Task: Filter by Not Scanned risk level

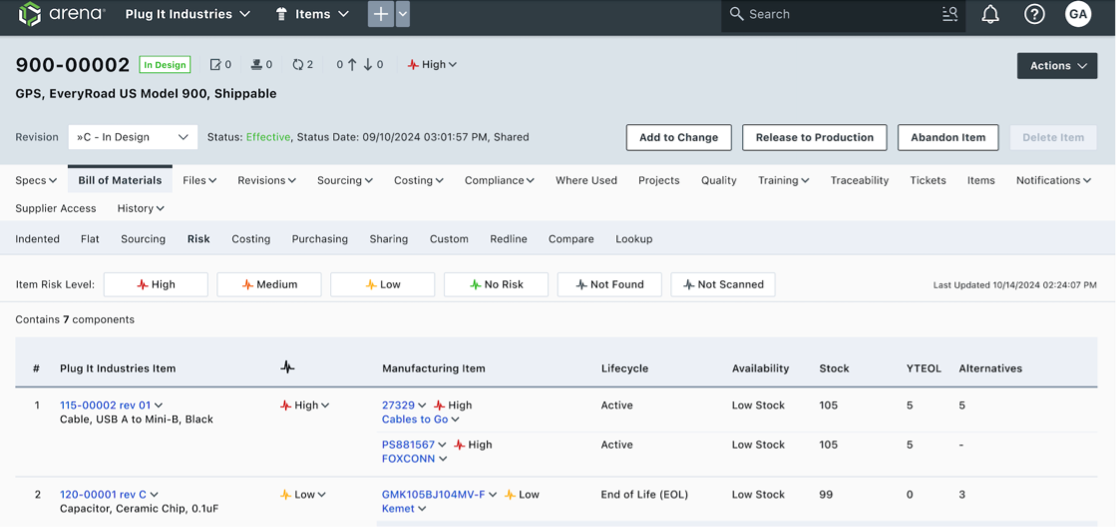Action: click(723, 284)
